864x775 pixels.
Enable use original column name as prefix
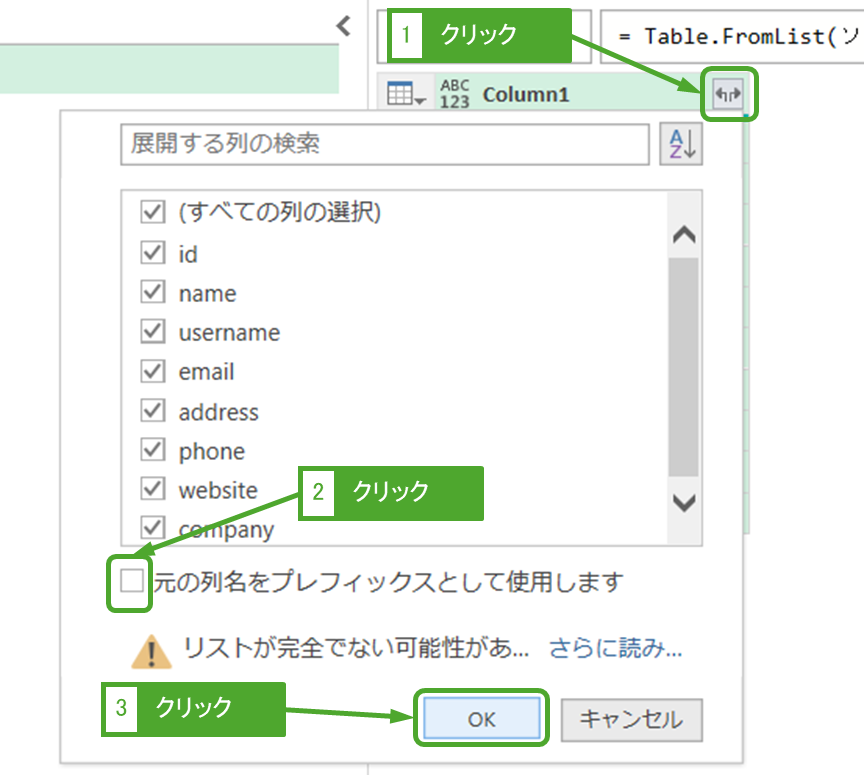(130, 581)
